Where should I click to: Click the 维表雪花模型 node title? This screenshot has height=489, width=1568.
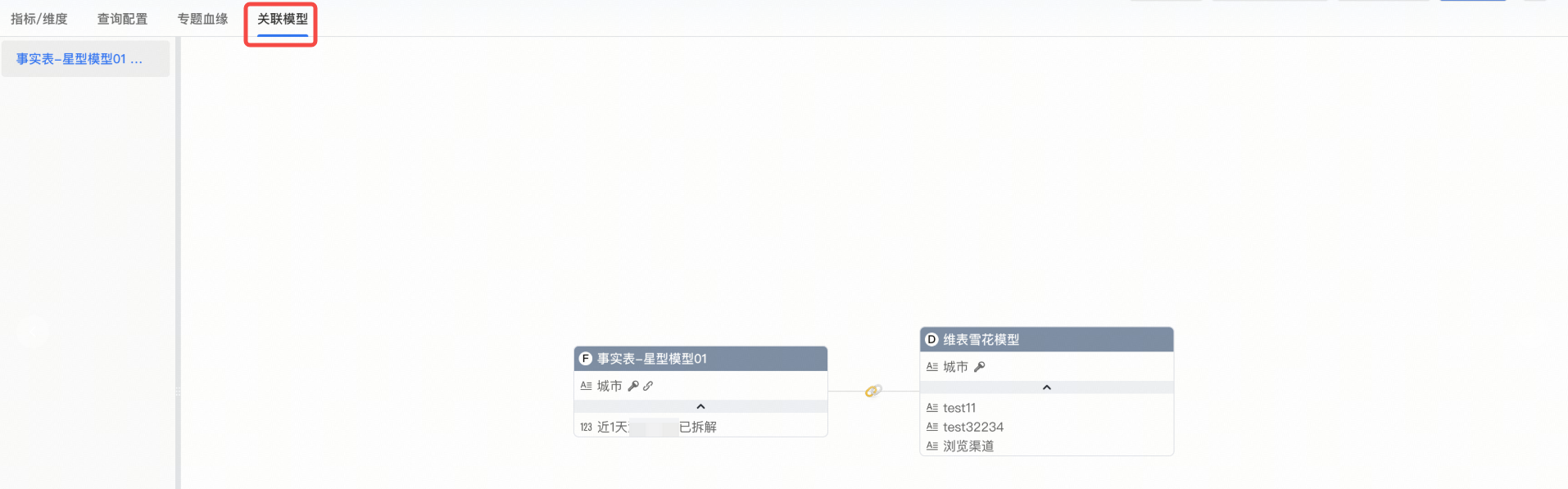pos(981,339)
